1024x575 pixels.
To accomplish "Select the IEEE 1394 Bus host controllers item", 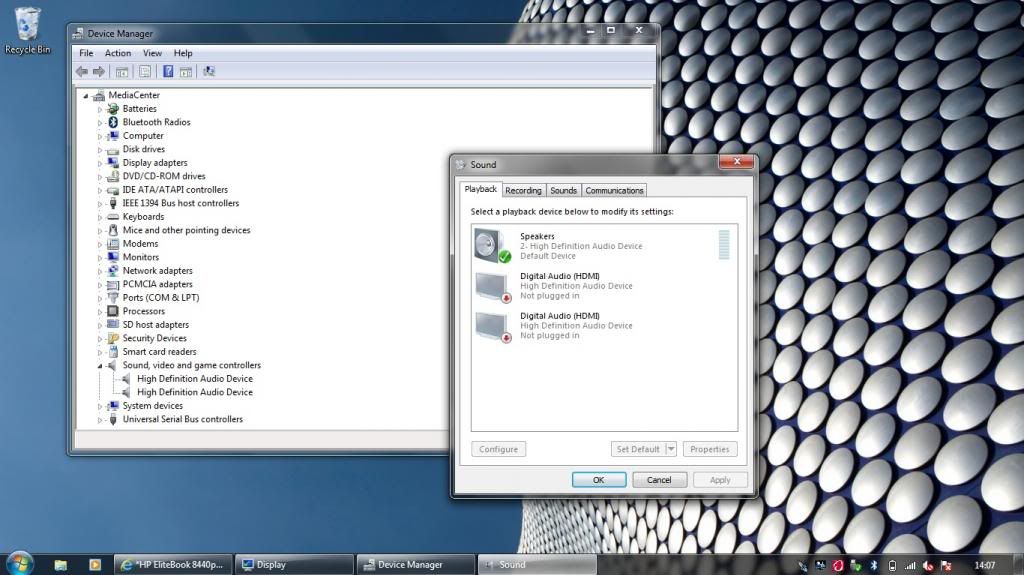I will tap(181, 203).
